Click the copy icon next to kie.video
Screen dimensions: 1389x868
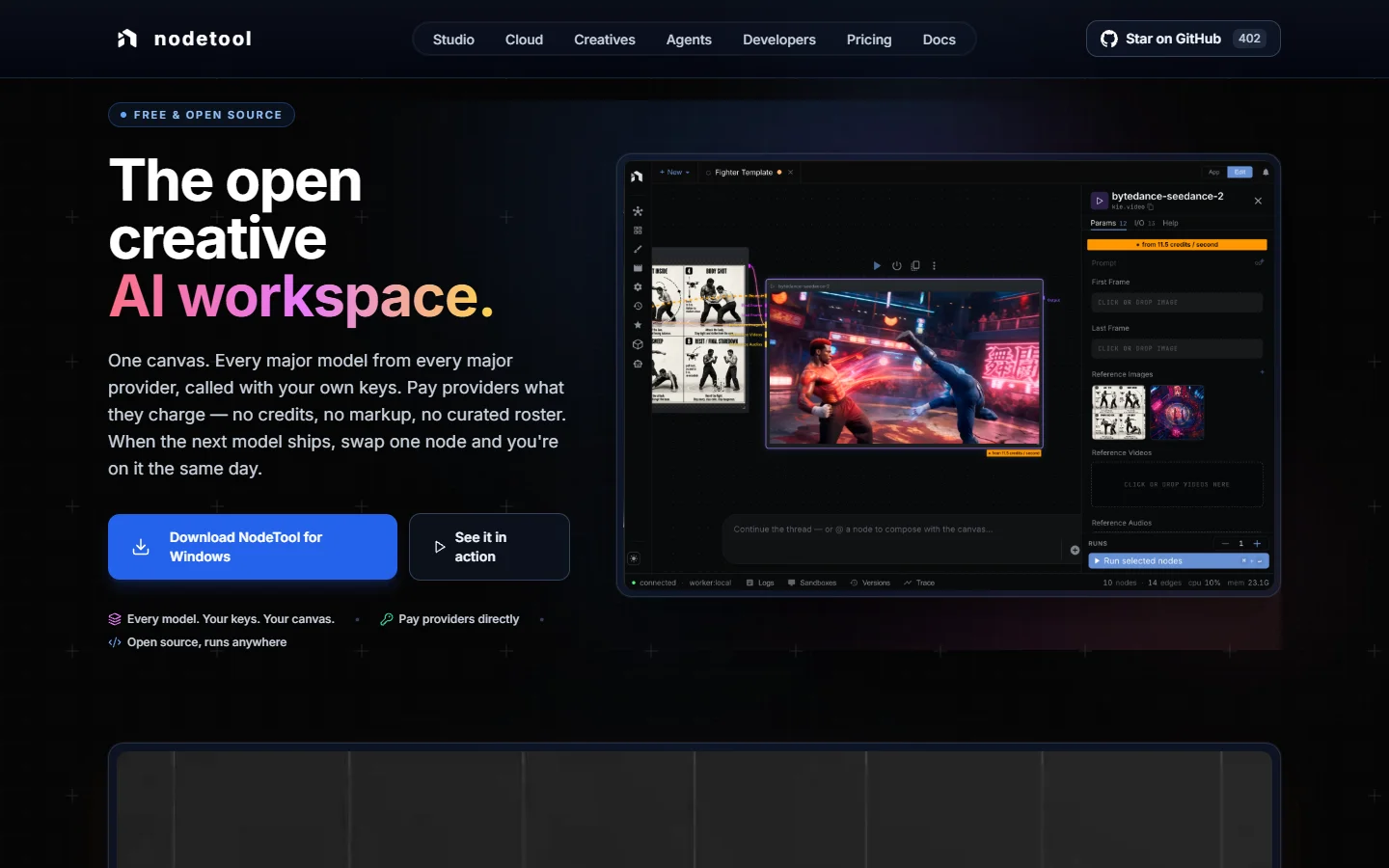[1151, 206]
